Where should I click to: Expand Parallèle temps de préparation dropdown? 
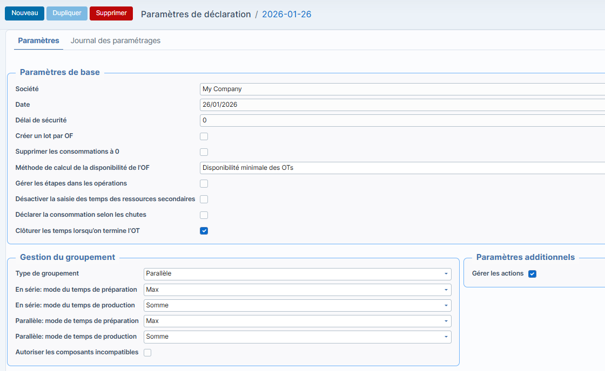[297, 321]
